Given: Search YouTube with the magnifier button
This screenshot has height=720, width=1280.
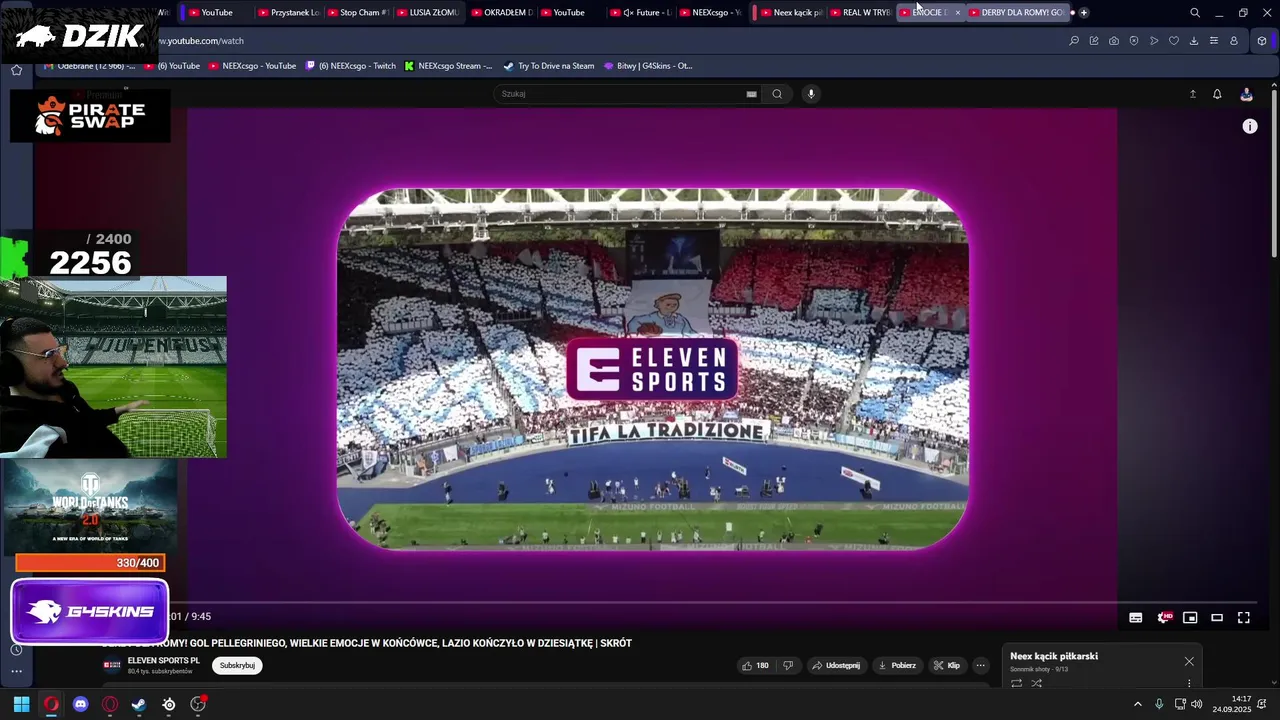Looking at the screenshot, I should (777, 94).
